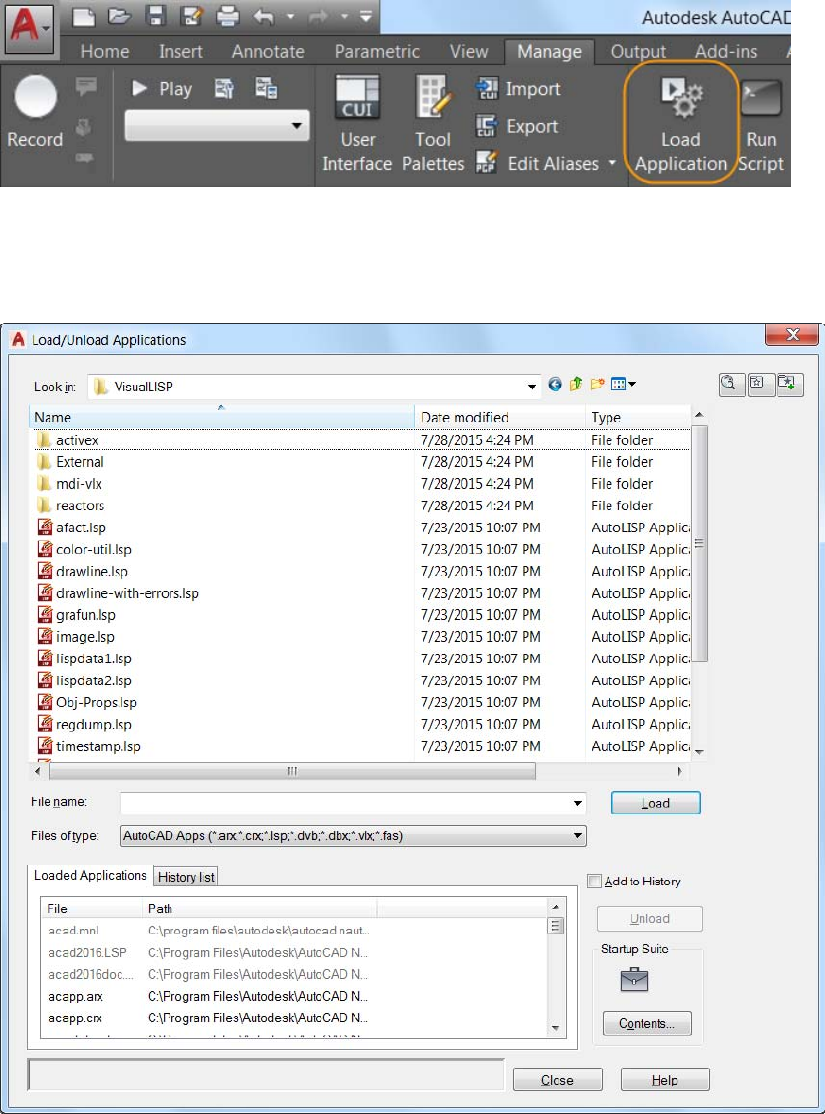Click the Locate favorites star folder button
Screen dimensions: 825x1114
(x=760, y=384)
